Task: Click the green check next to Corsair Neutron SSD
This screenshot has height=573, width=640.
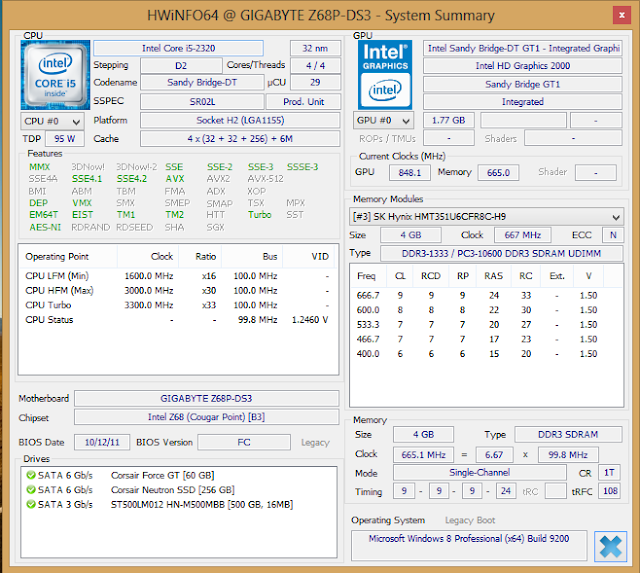Action: tap(31, 489)
